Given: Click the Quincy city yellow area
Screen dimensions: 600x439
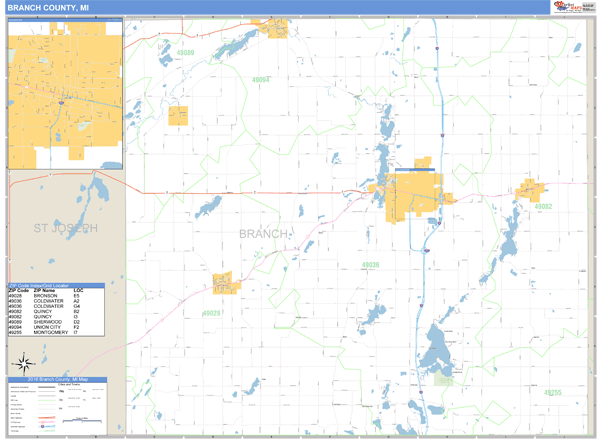Looking at the screenshot, I should (527, 190).
